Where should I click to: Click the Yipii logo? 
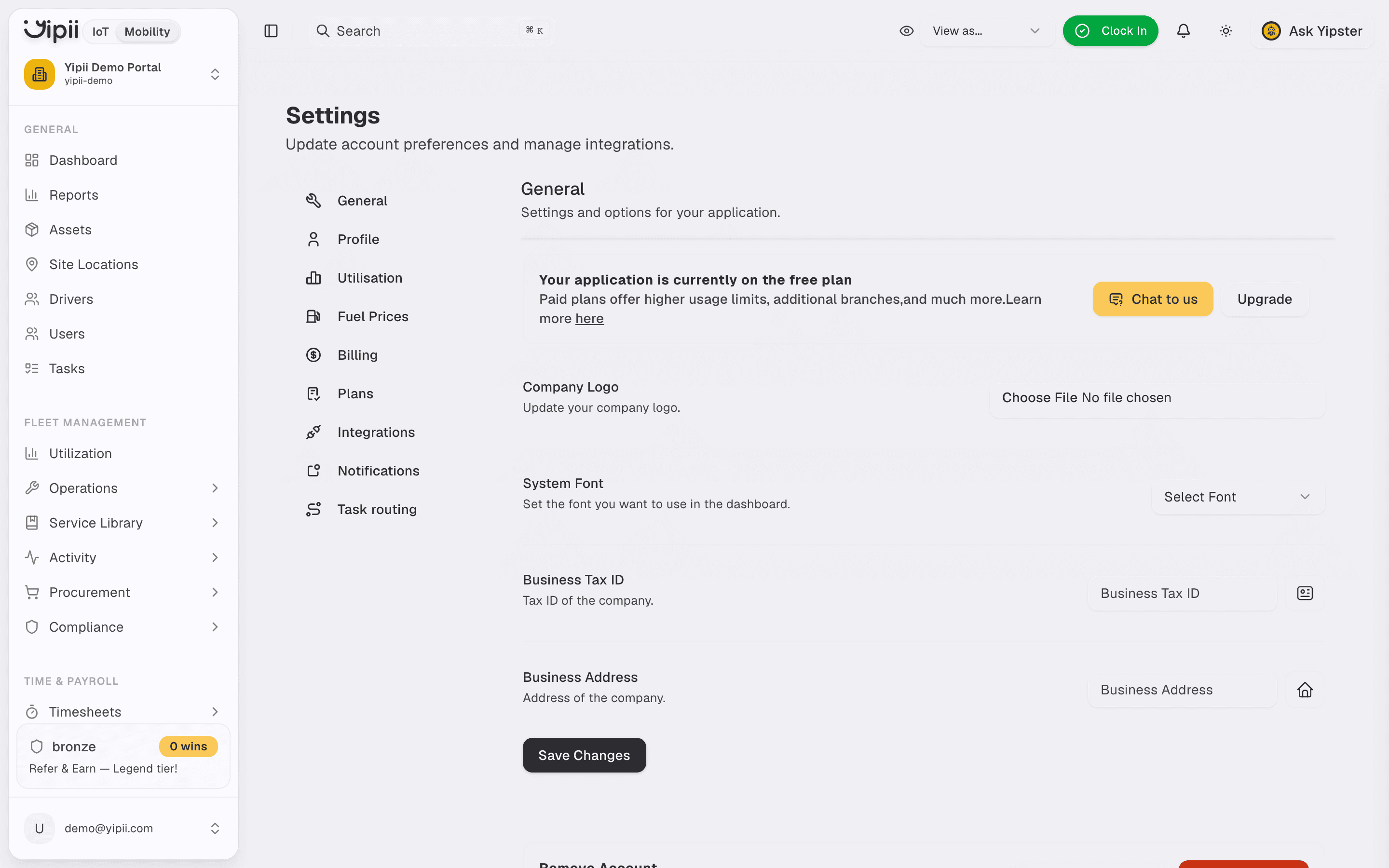point(51,30)
